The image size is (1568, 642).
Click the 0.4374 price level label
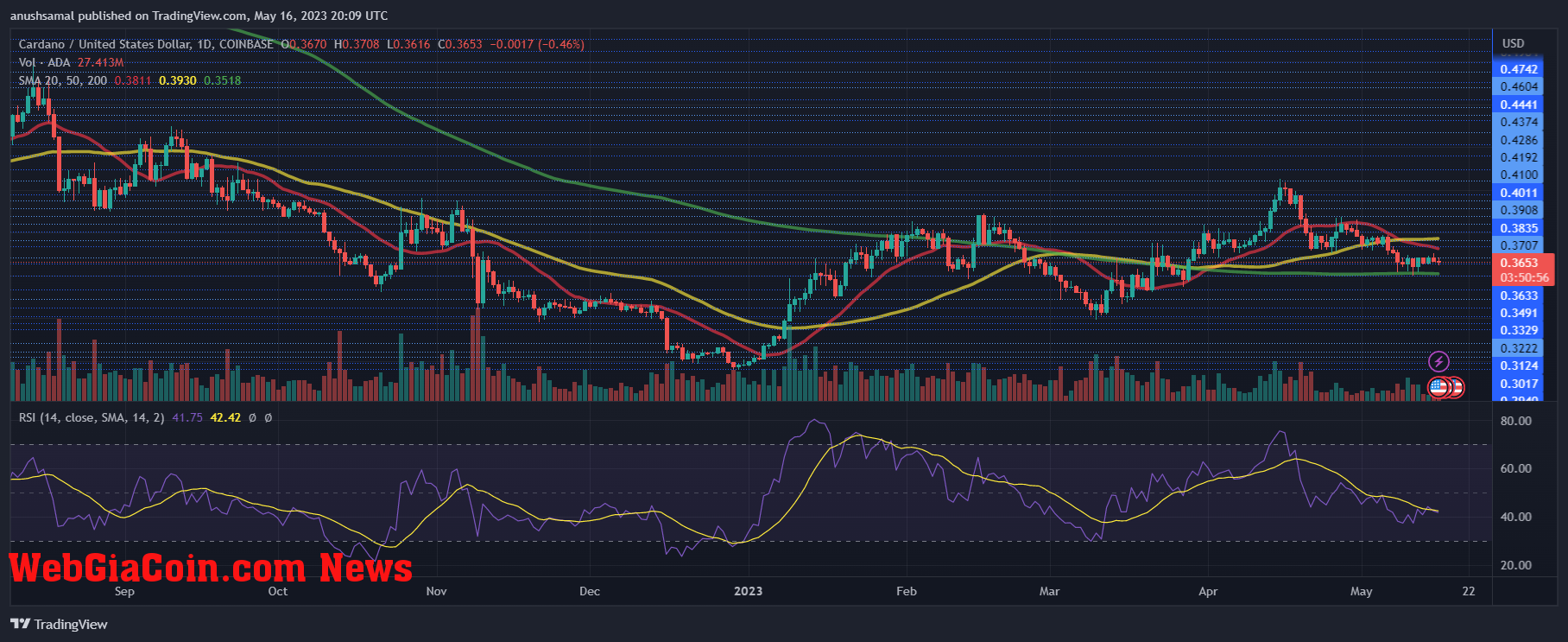pos(1519,122)
